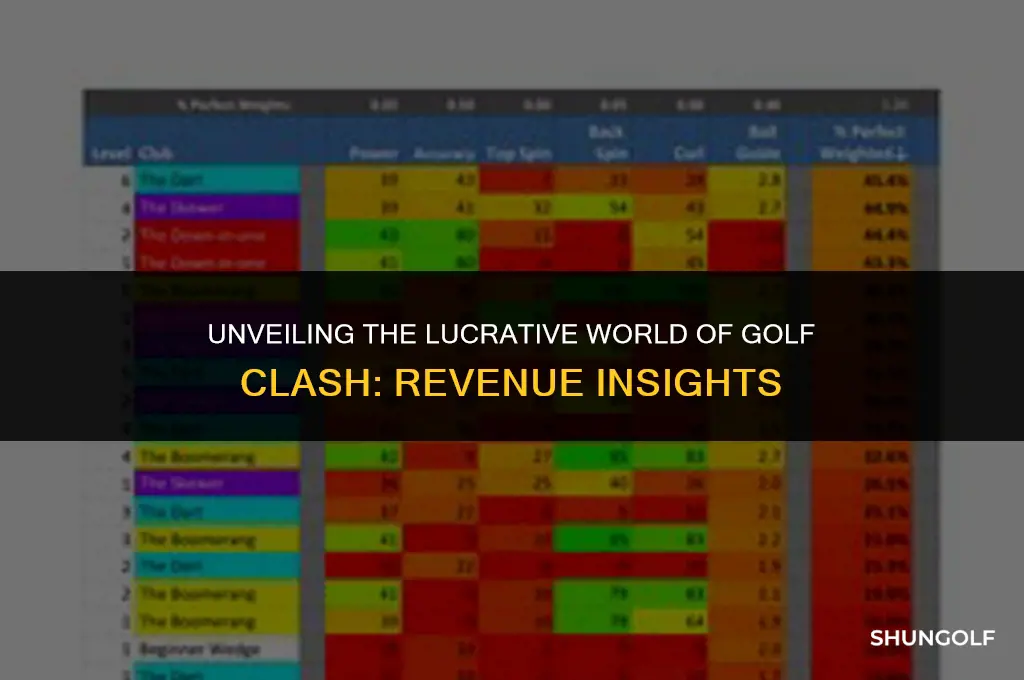Click the "% Perfect Weights" label in top row
This screenshot has width=1024, height=680.
point(234,105)
